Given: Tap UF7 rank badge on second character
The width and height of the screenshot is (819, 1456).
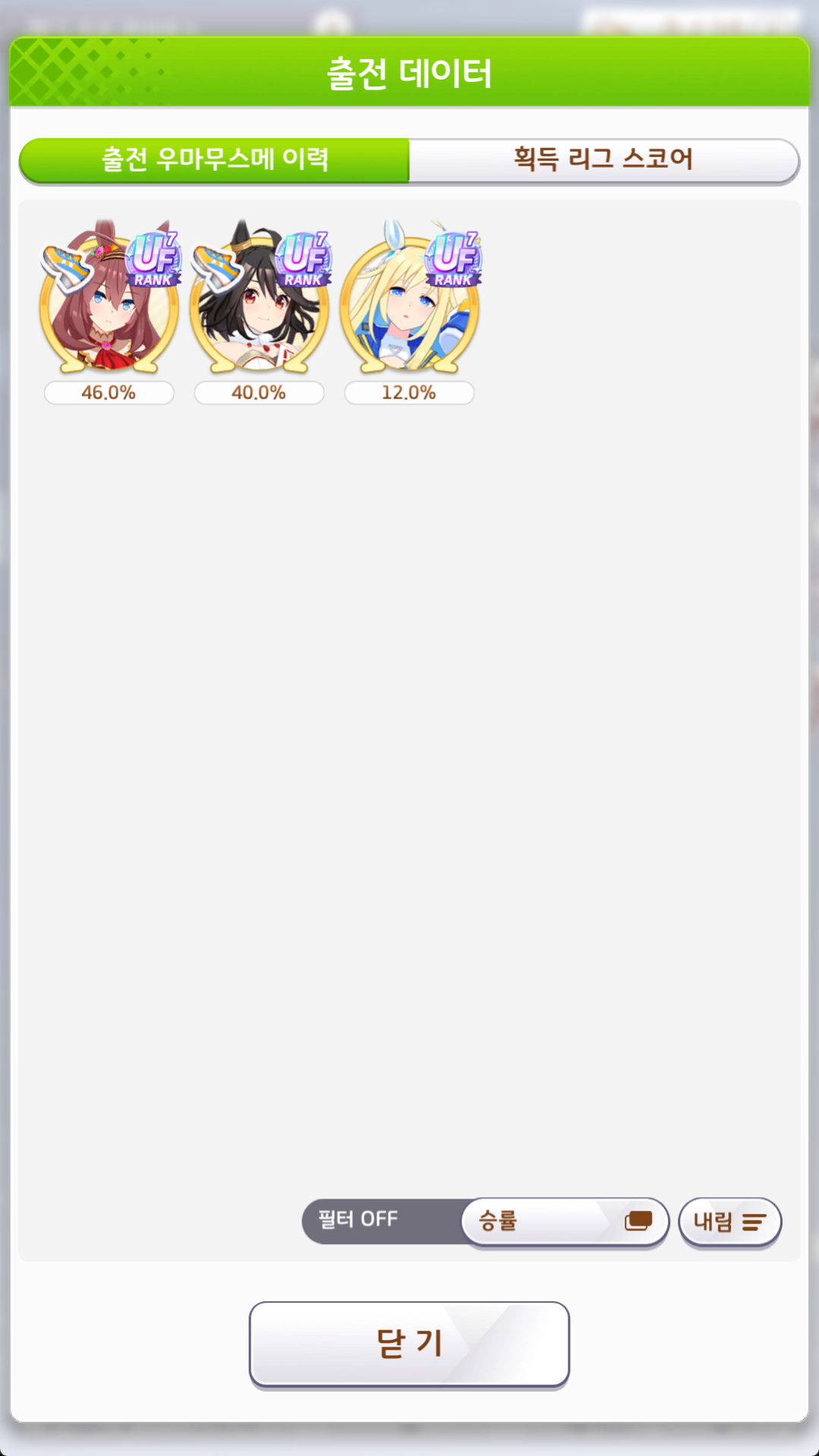Looking at the screenshot, I should [304, 260].
